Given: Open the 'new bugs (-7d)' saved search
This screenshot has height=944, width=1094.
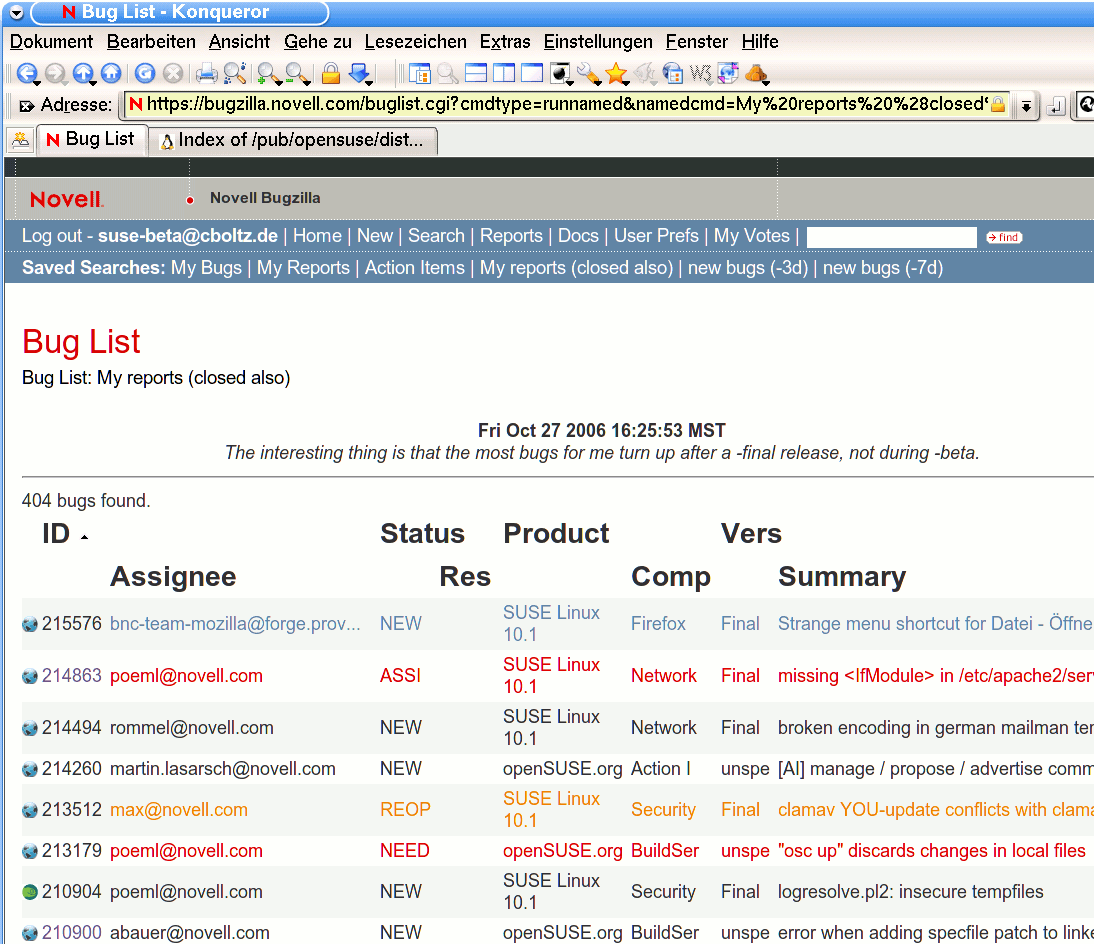Looking at the screenshot, I should pos(882,268).
